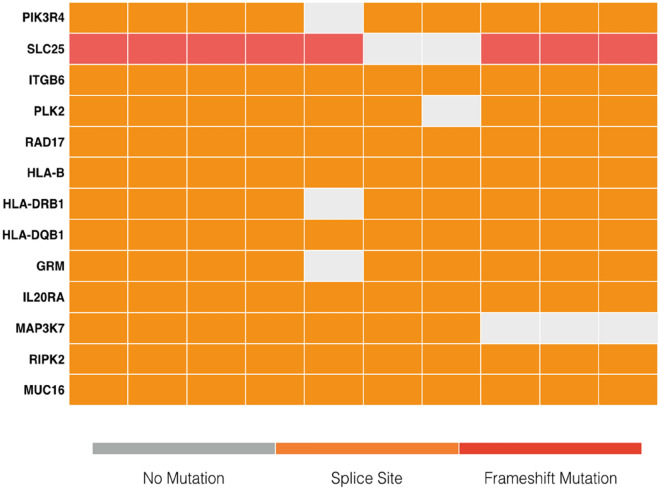Click the leftmost gray cell in the MAP3K7 row

pos(510,328)
